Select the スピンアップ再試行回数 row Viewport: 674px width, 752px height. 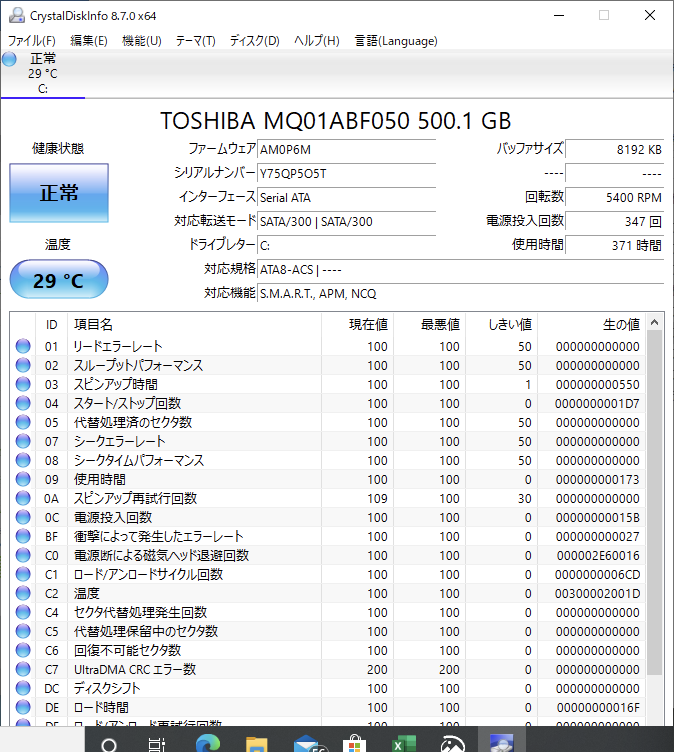328,498
